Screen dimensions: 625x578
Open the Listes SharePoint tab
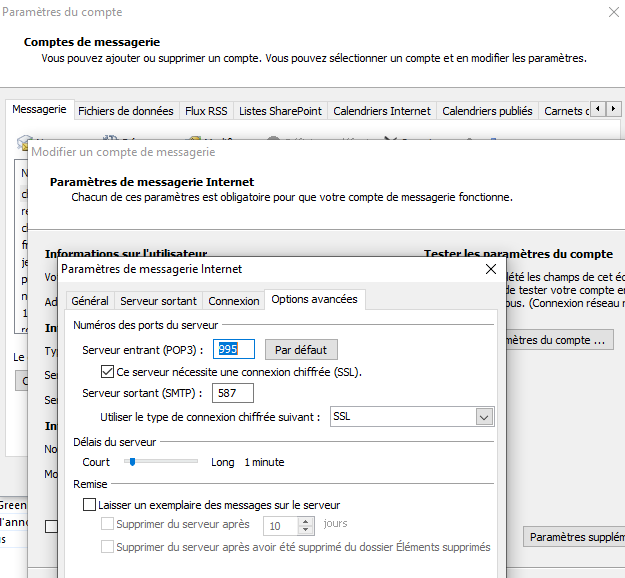pos(280,111)
